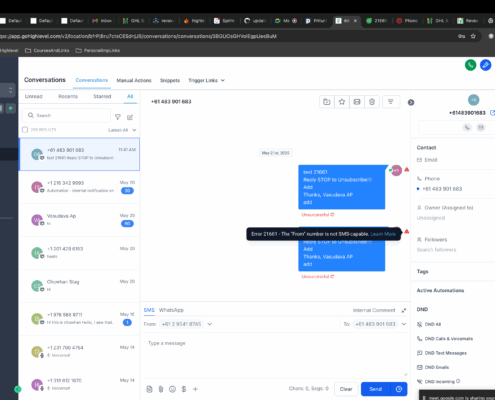Open the conversation filter icon beside search
Screen dimensions: 495x400
point(118,117)
